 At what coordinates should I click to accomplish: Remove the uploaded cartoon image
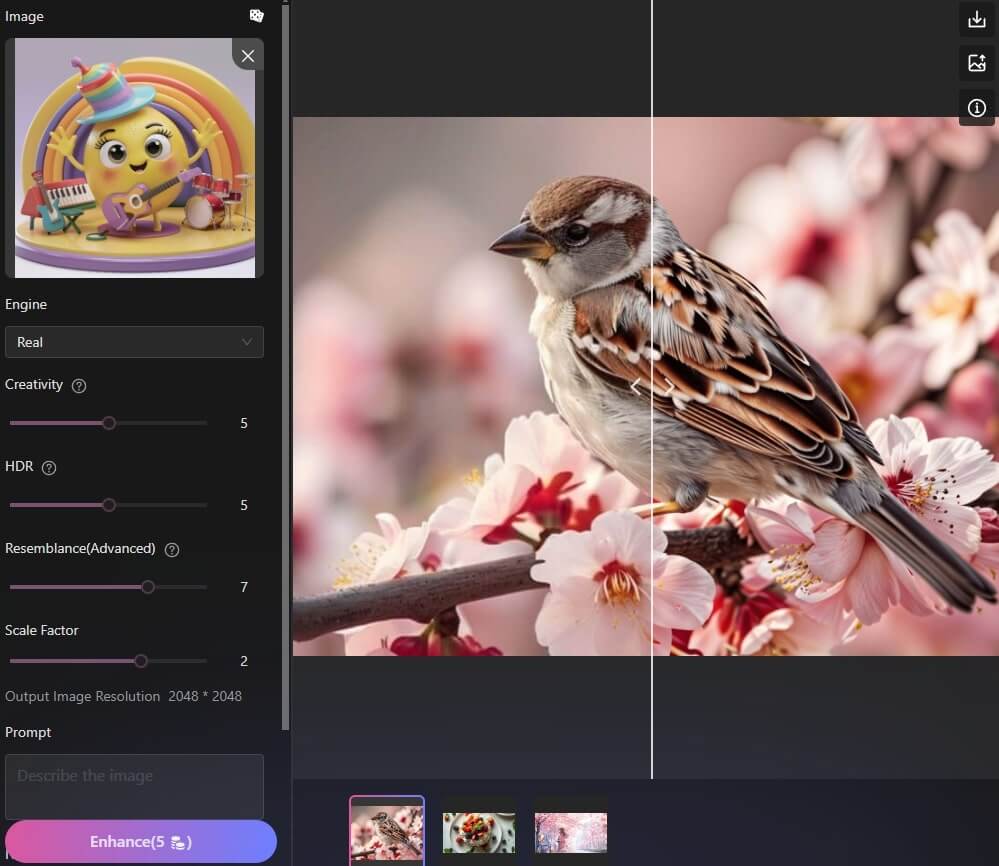tap(248, 56)
